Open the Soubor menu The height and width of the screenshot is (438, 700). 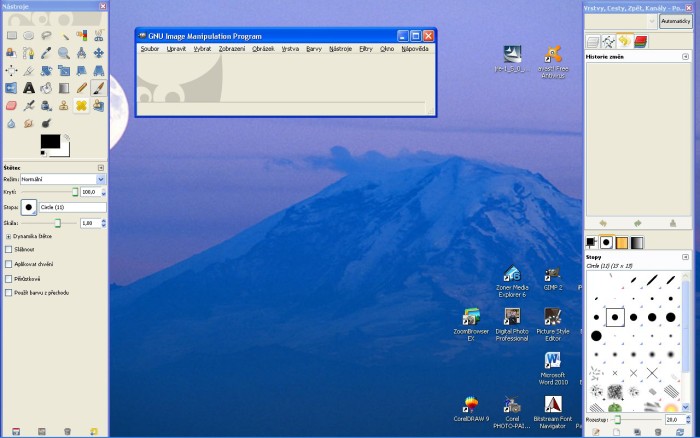coord(150,49)
